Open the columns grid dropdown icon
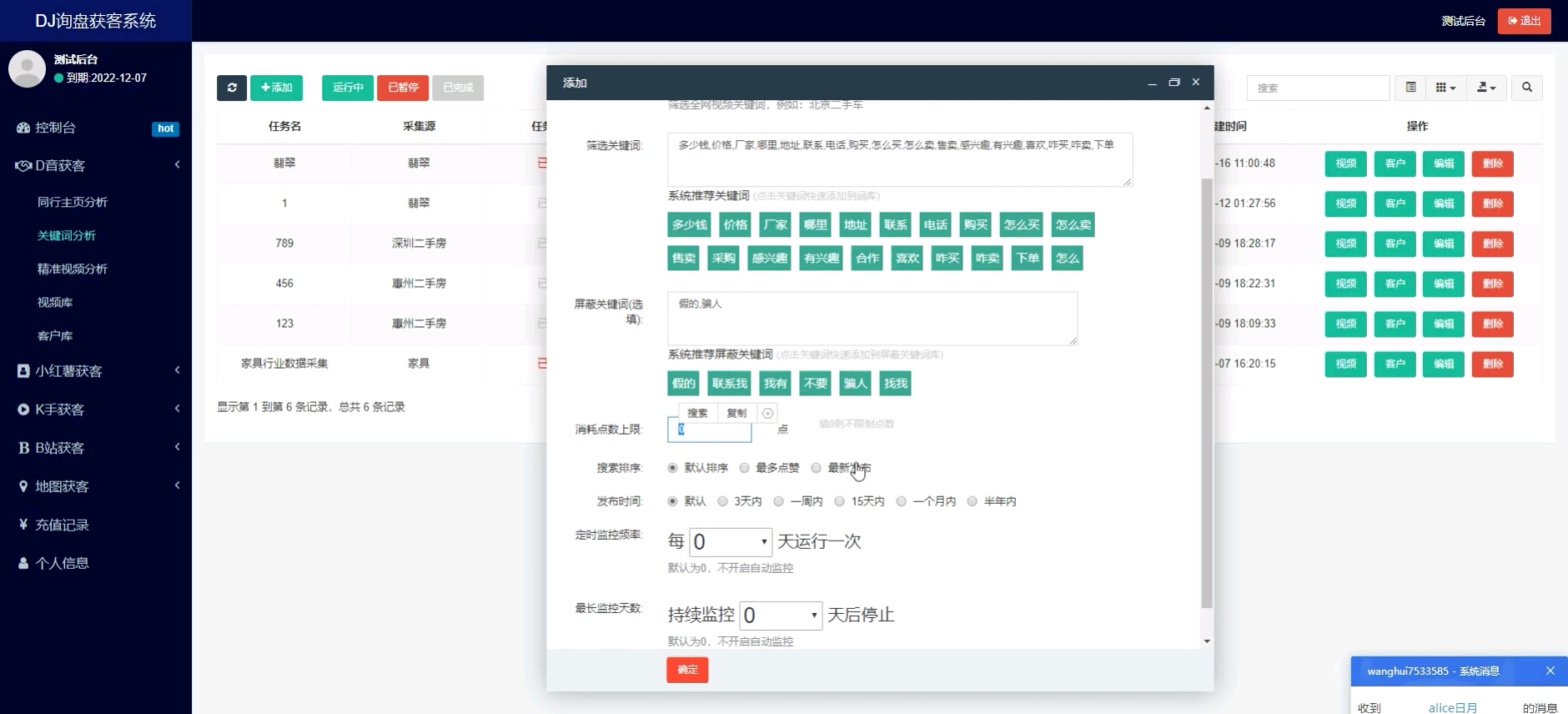This screenshot has height=714, width=1568. pyautogui.click(x=1445, y=88)
